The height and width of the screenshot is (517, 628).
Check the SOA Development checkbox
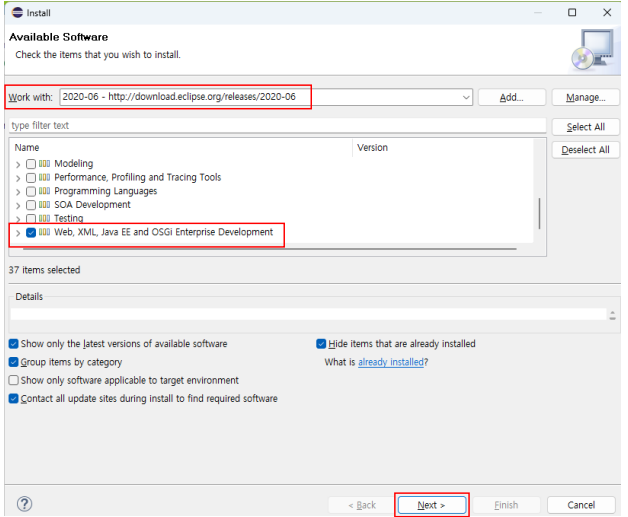[x=31, y=205]
